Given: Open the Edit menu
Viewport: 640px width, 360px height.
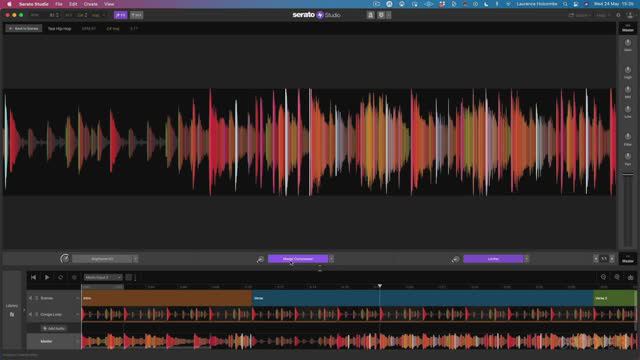Looking at the screenshot, I should [73, 4].
